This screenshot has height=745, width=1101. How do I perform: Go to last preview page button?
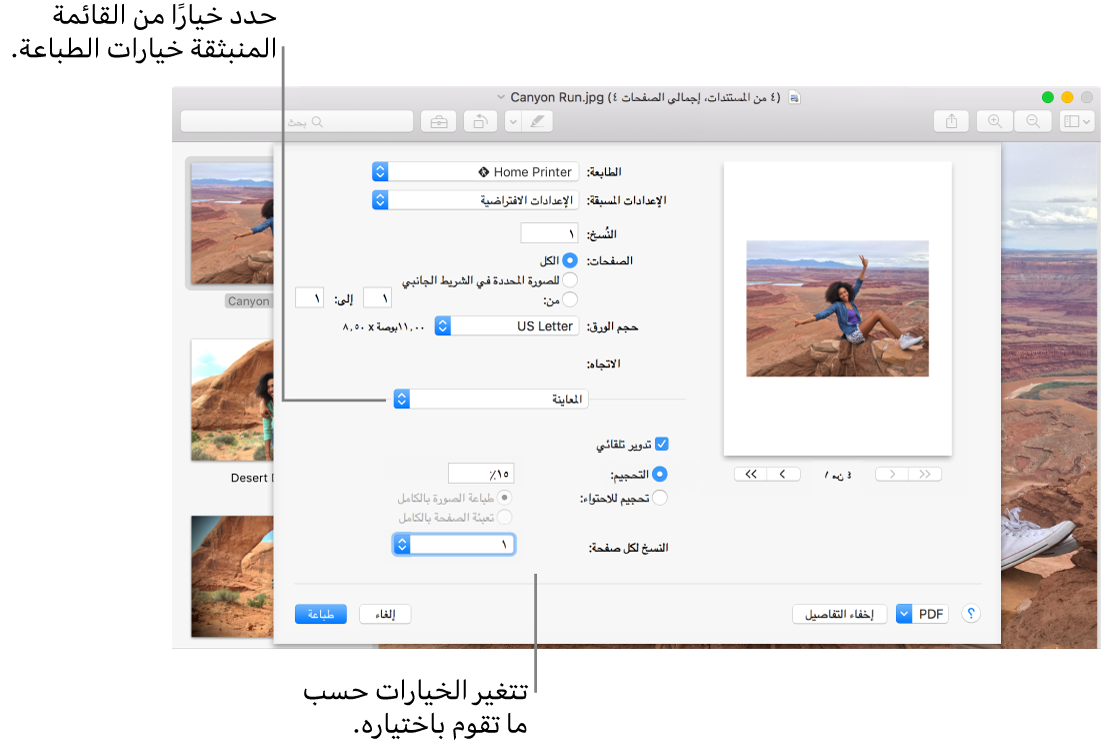[x=925, y=474]
